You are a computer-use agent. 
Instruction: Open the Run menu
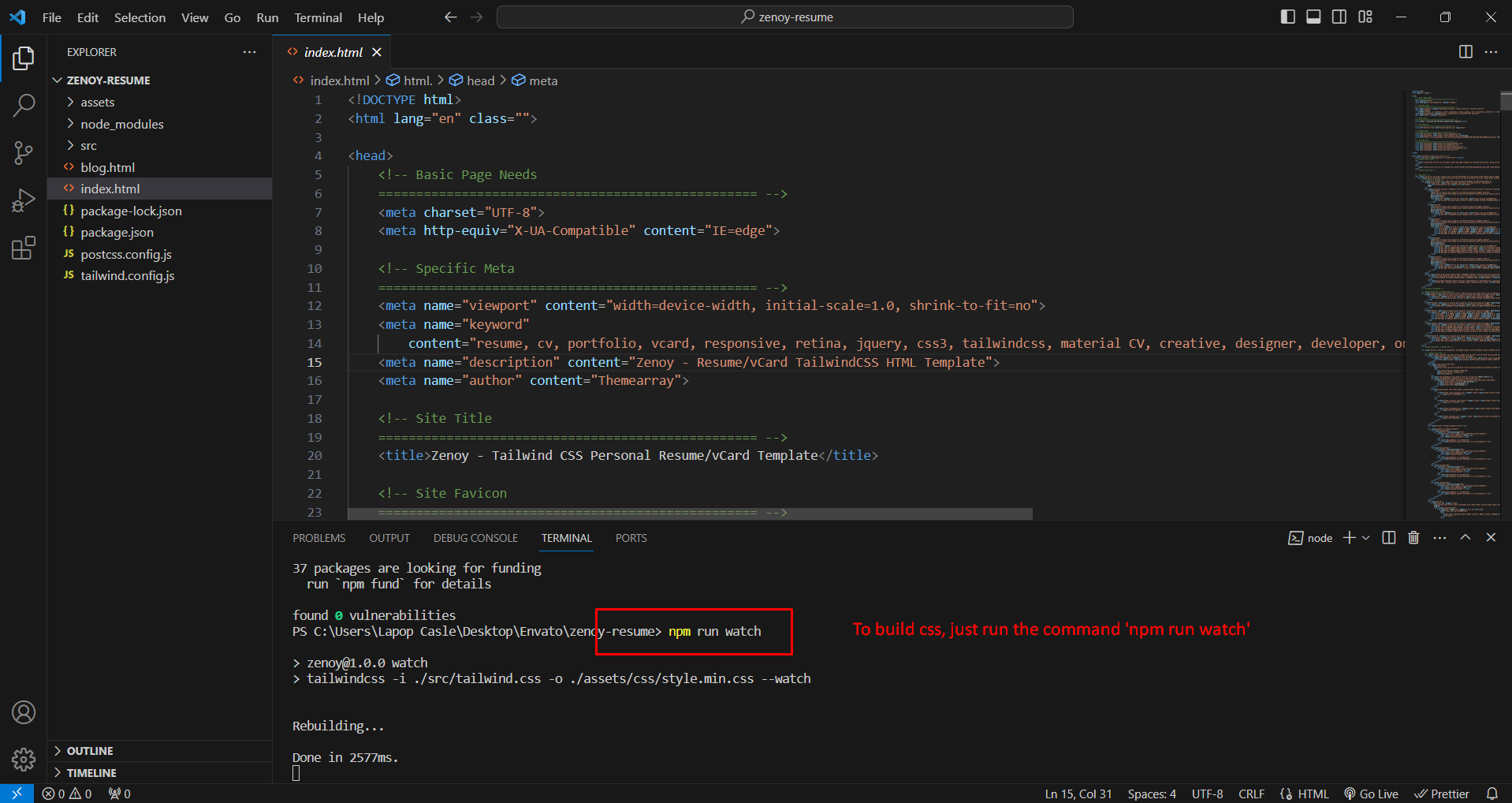point(267,17)
